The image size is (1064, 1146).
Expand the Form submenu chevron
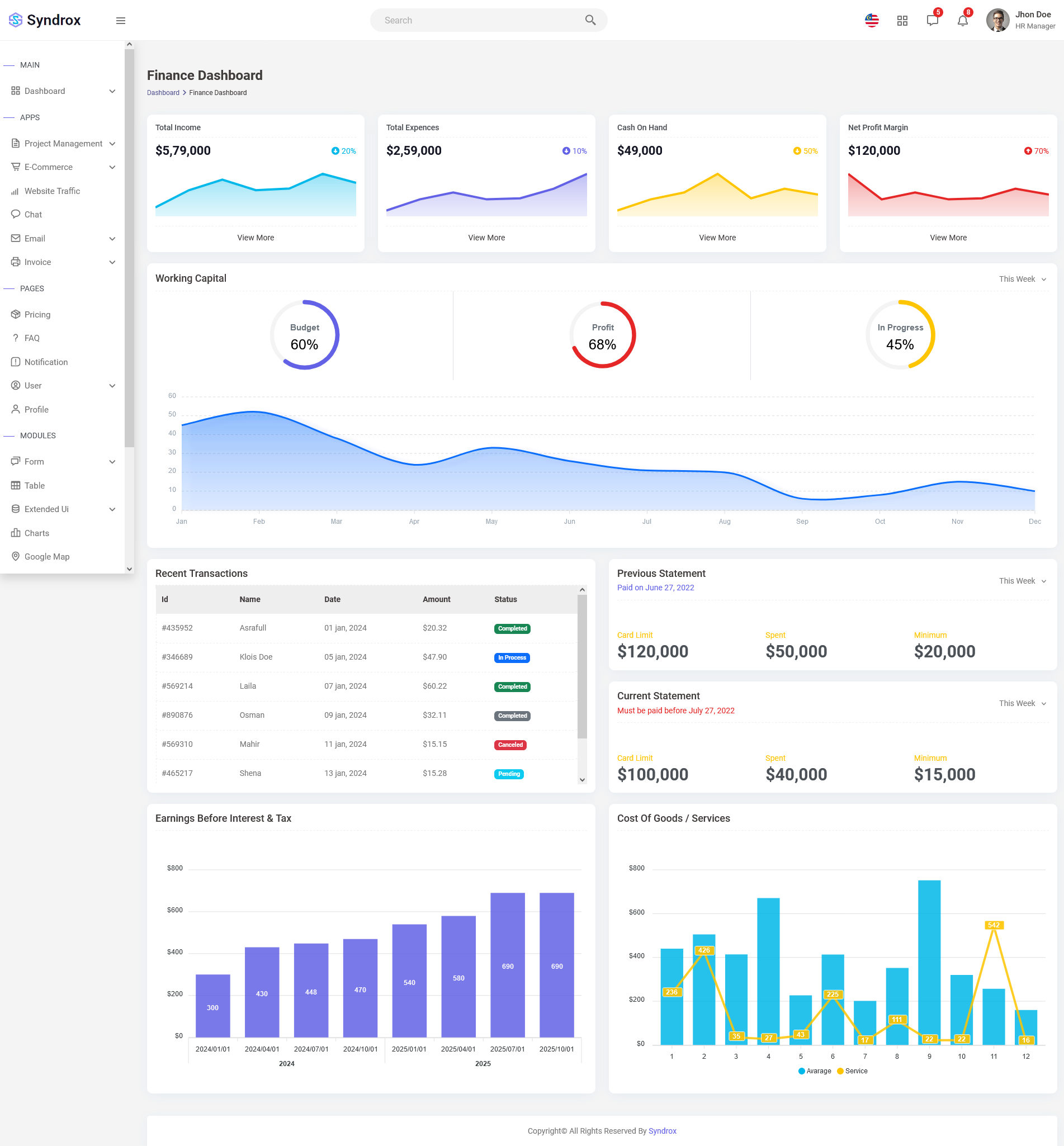tap(112, 462)
